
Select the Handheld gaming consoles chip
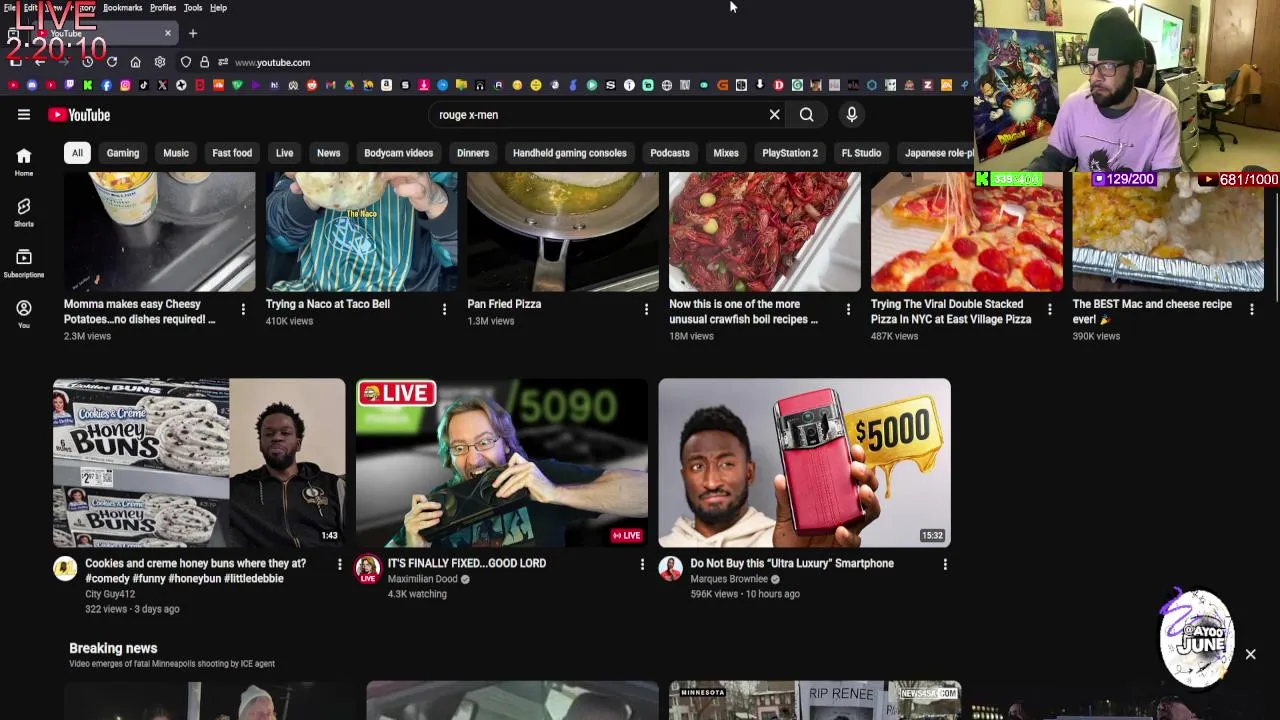point(570,153)
